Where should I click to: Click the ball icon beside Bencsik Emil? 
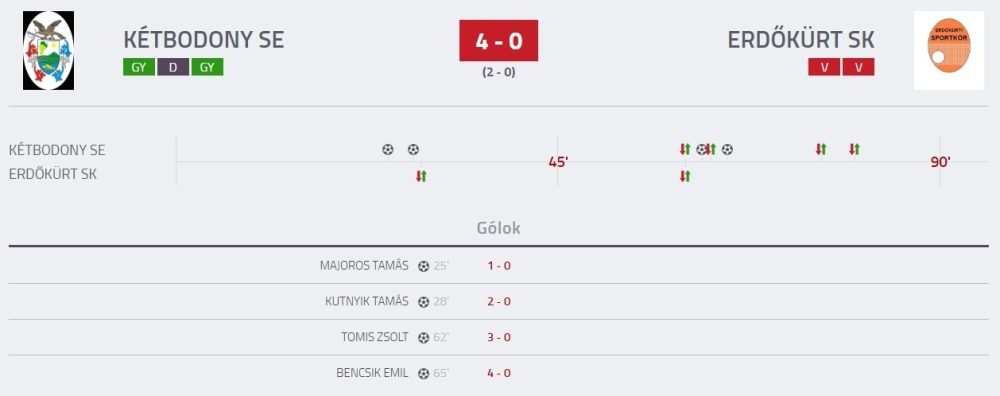[x=423, y=374]
